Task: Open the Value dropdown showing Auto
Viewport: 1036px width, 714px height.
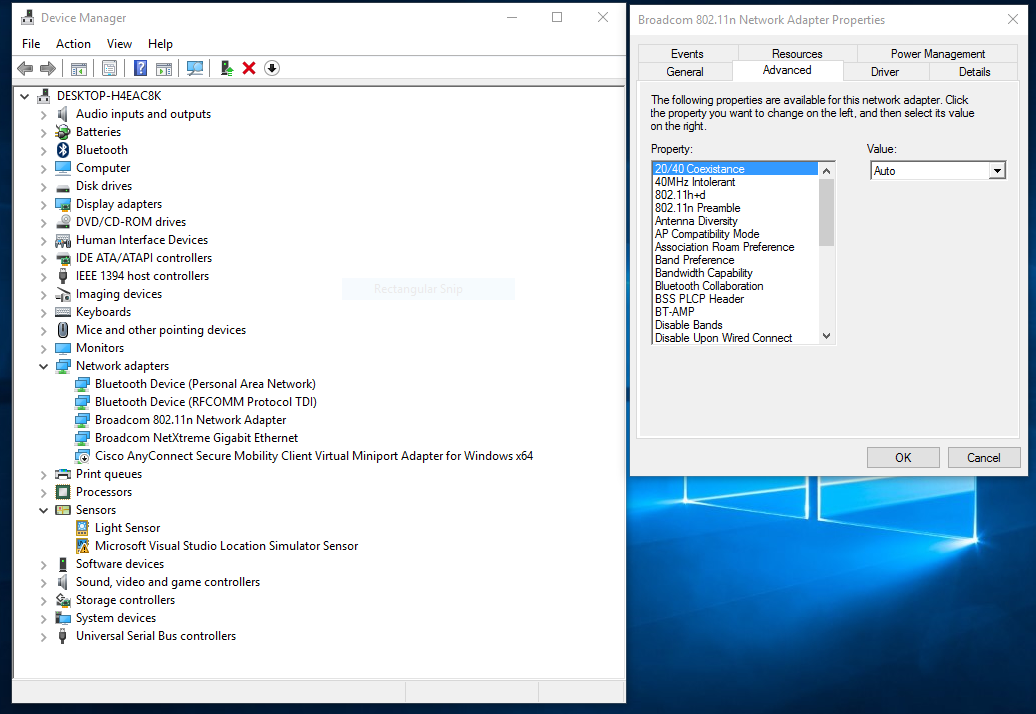Action: pos(997,169)
